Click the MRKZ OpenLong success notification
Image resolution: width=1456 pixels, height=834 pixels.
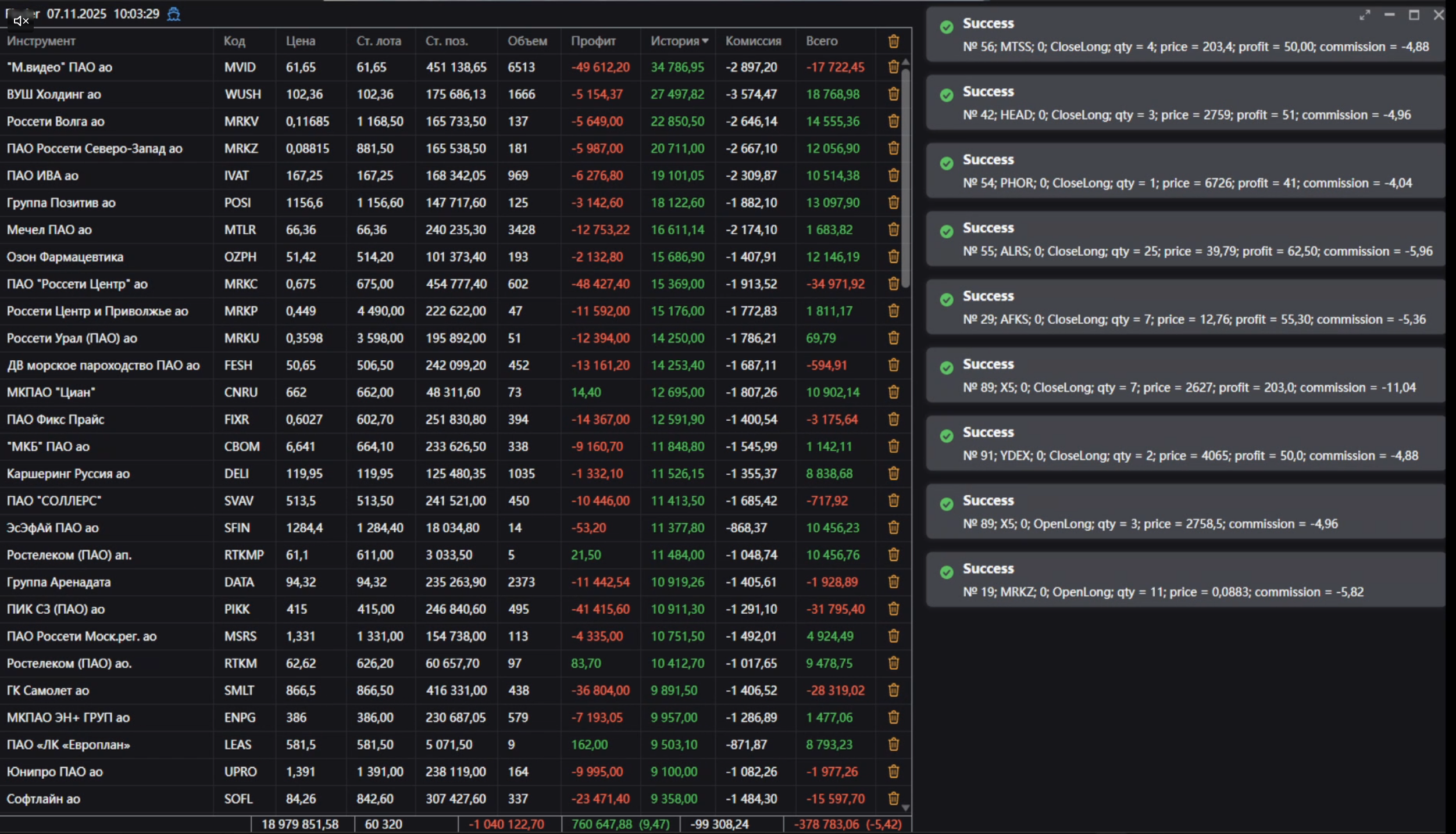pos(1186,581)
